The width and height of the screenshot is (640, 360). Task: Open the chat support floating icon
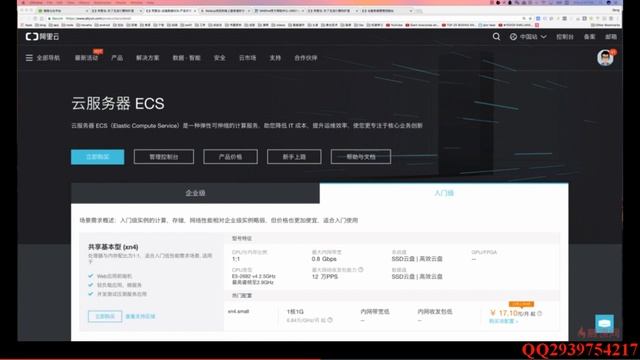click(x=604, y=324)
